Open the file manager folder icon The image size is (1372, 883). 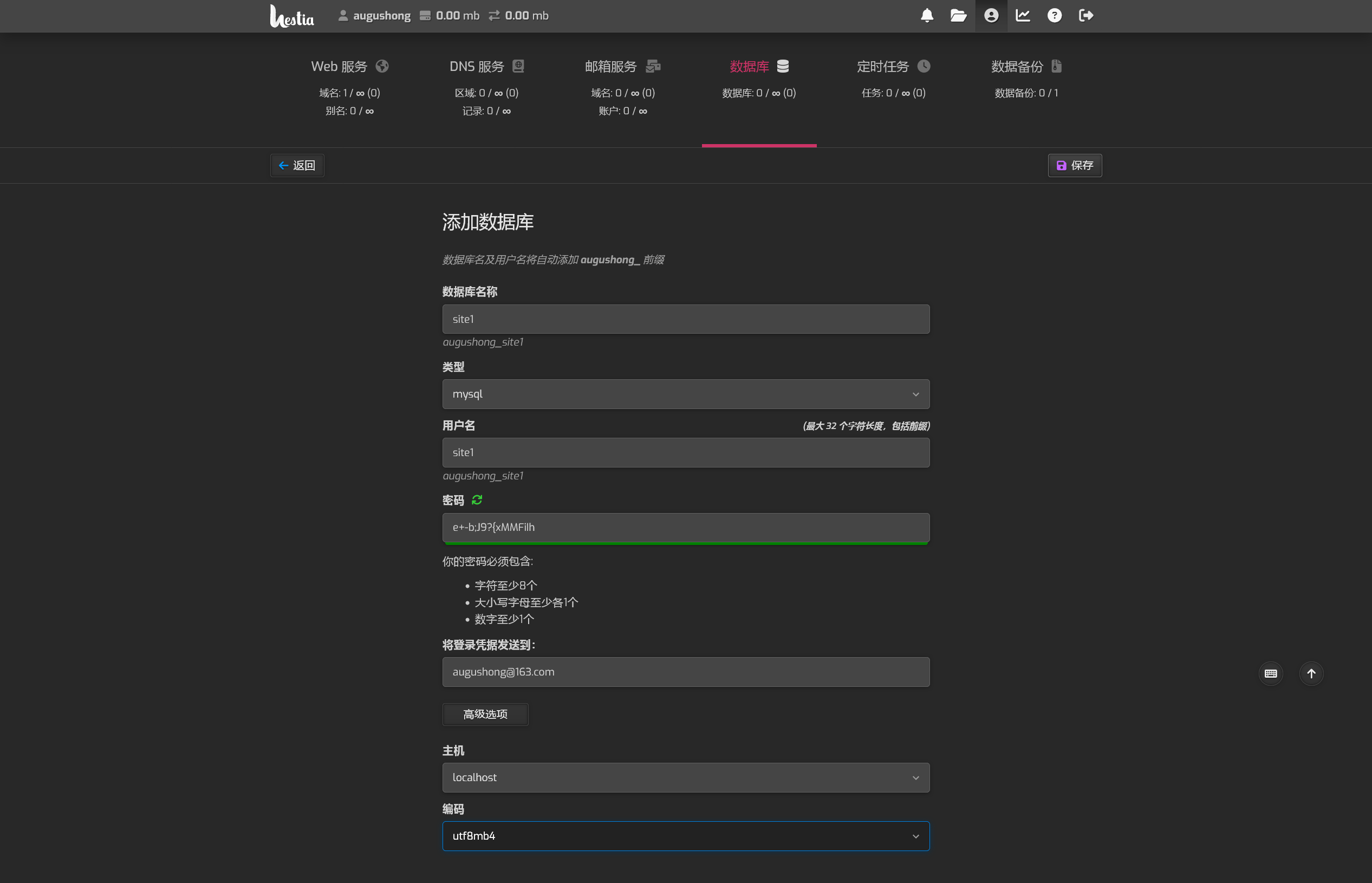[958, 16]
